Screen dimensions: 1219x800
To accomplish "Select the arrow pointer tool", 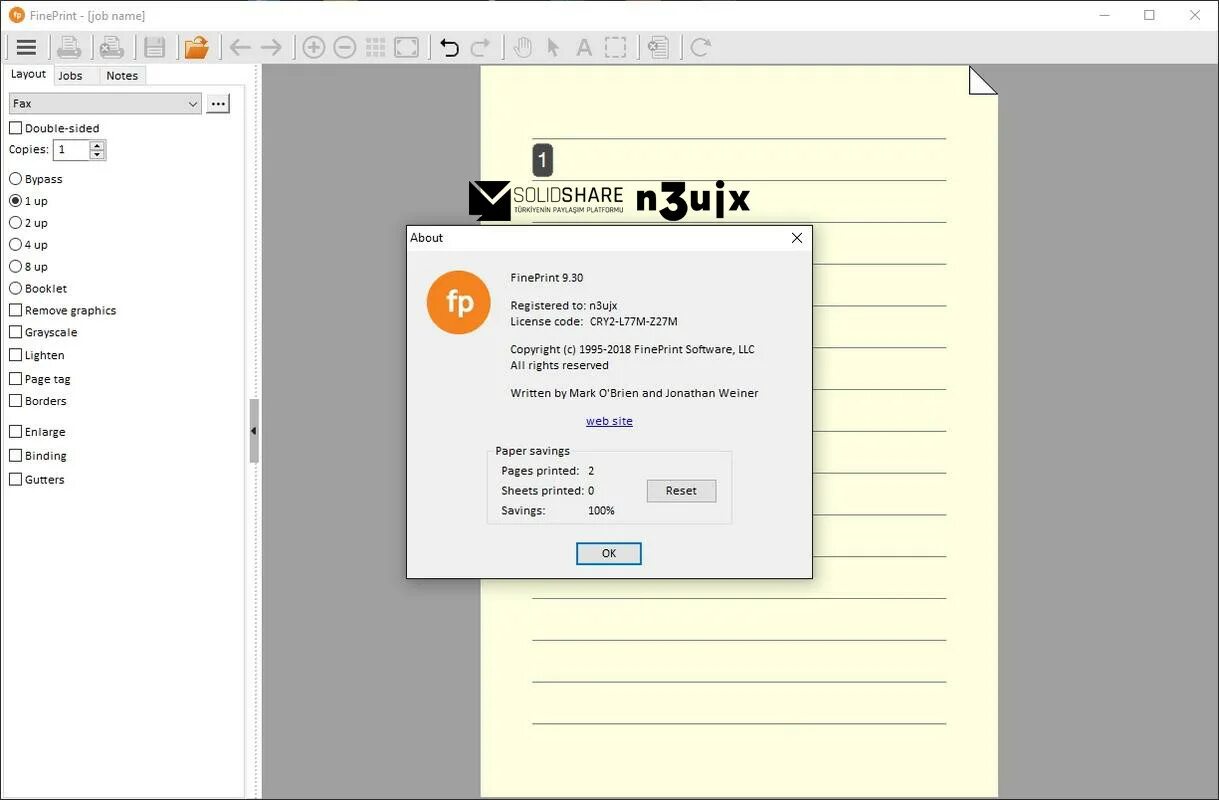I will (552, 46).
